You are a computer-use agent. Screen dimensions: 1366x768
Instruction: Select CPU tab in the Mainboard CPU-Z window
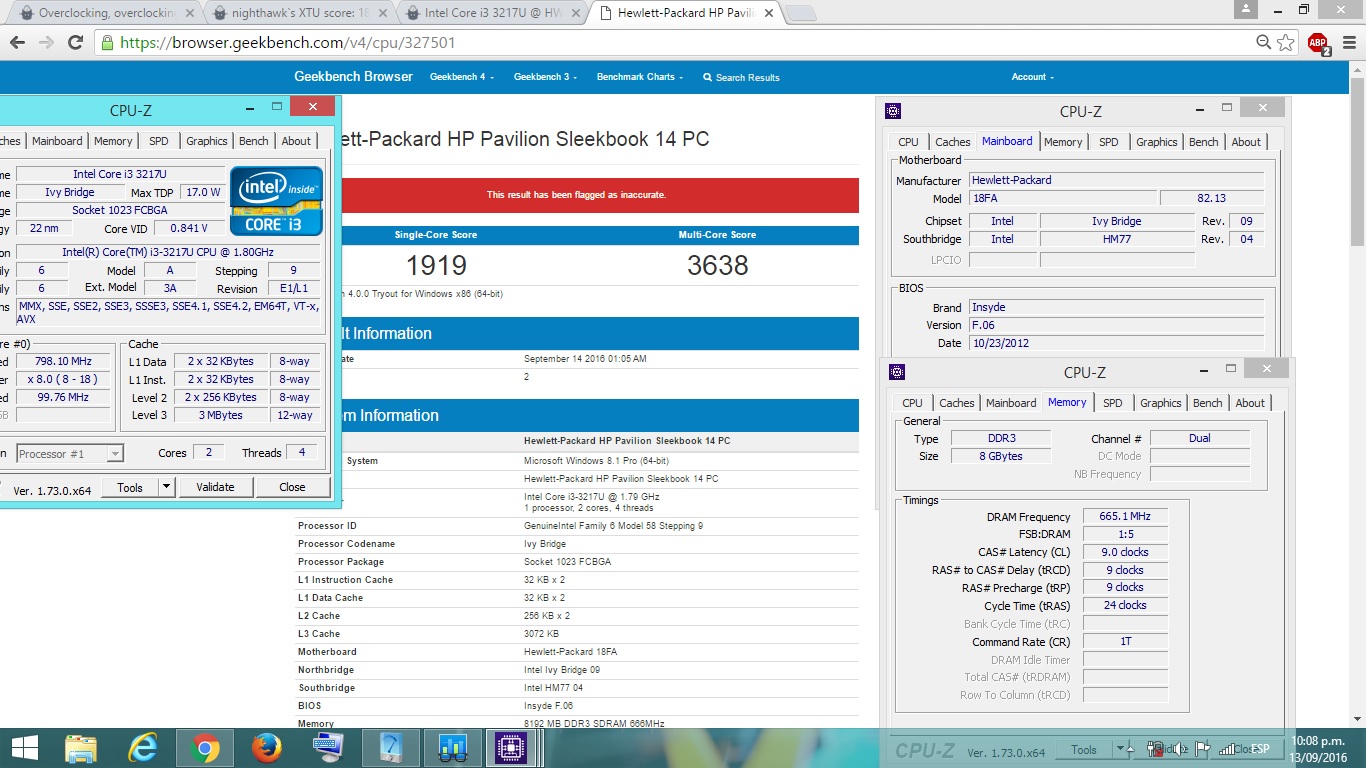pos(908,142)
